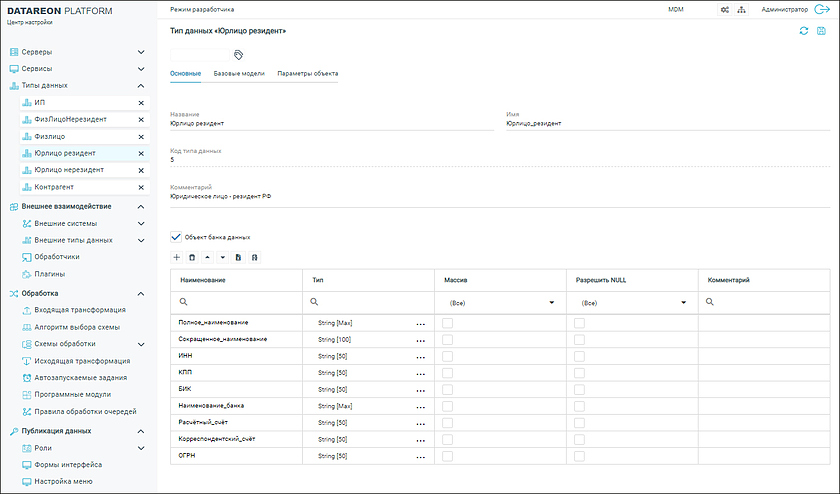
Task: Uncheck the Объект банка данных checkbox
Action: point(177,237)
